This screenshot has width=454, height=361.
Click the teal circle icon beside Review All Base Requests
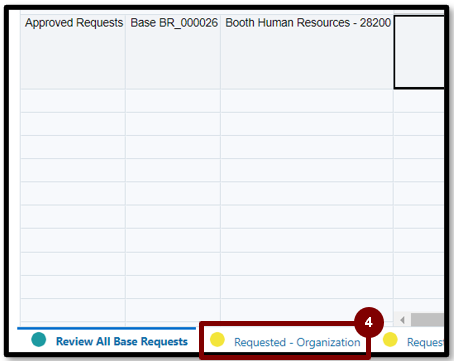39,340
